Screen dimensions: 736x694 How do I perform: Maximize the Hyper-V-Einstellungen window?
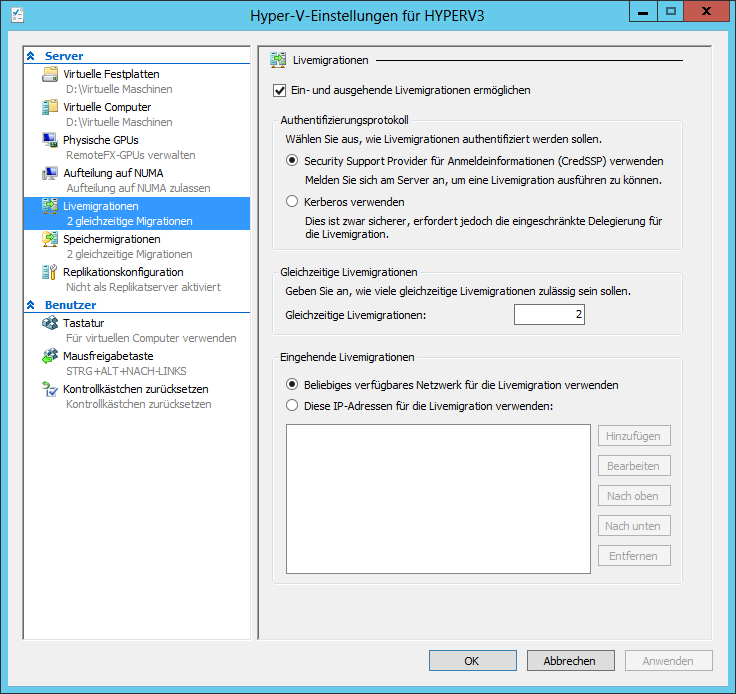pos(671,12)
